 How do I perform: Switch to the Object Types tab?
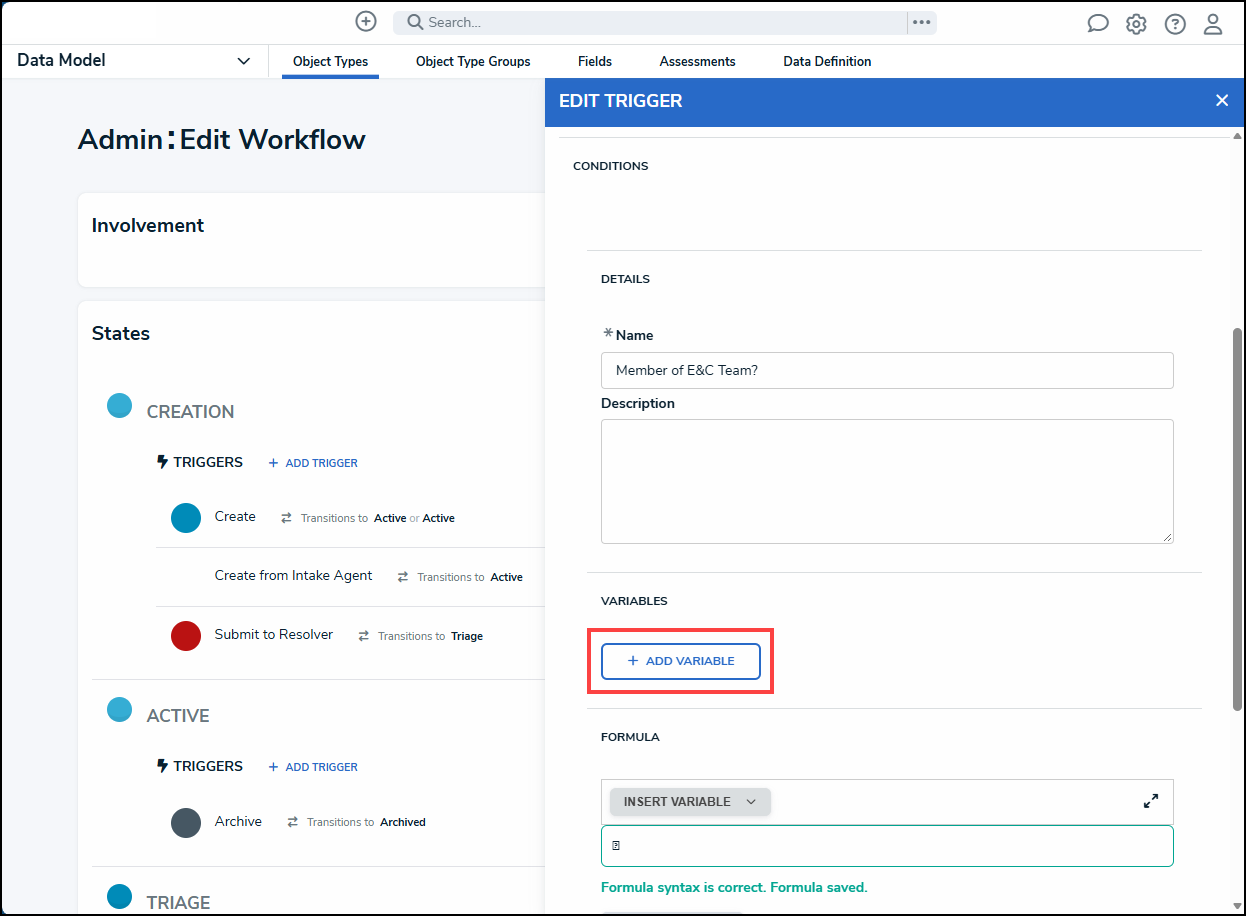330,61
